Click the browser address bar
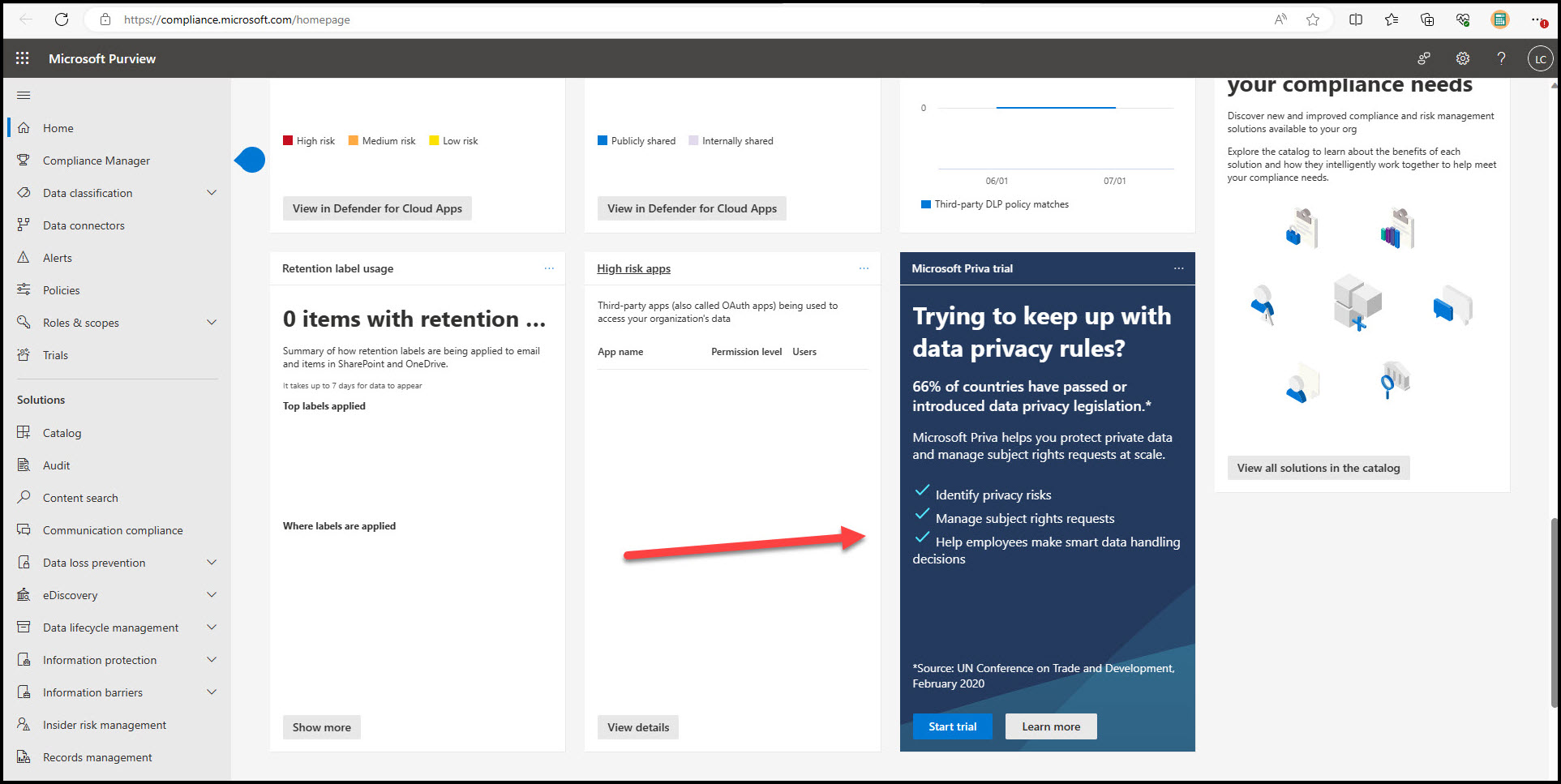 pyautogui.click(x=649, y=19)
